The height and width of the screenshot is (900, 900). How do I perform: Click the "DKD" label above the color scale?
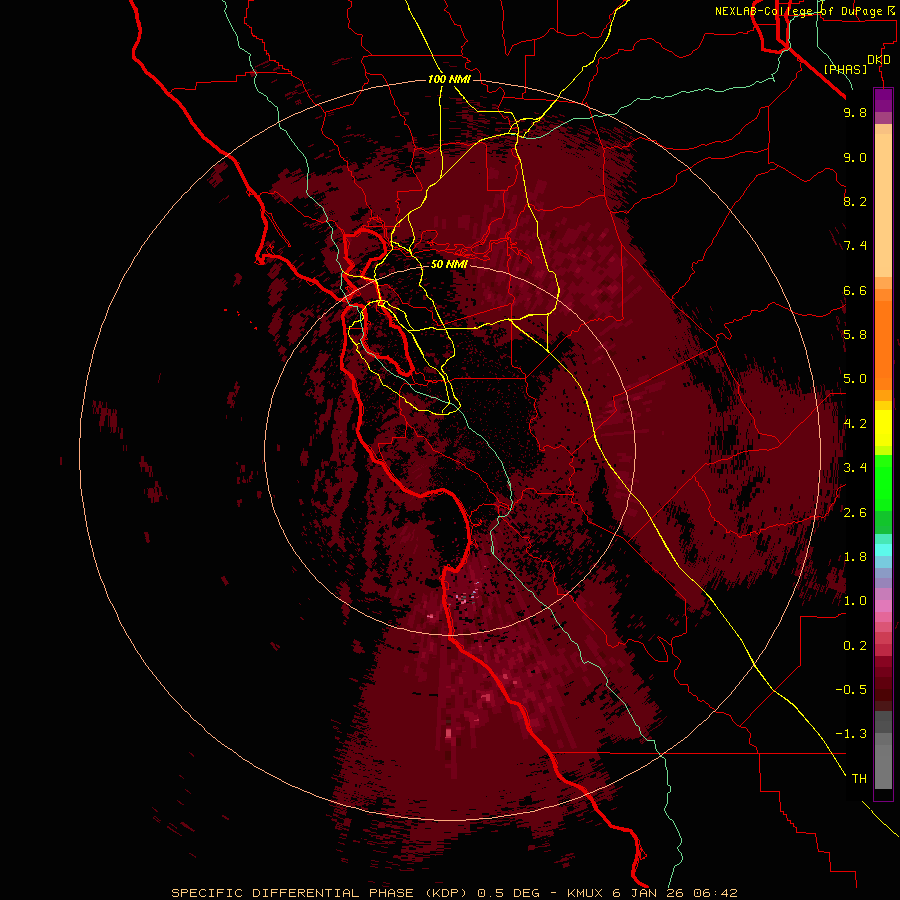(879, 60)
